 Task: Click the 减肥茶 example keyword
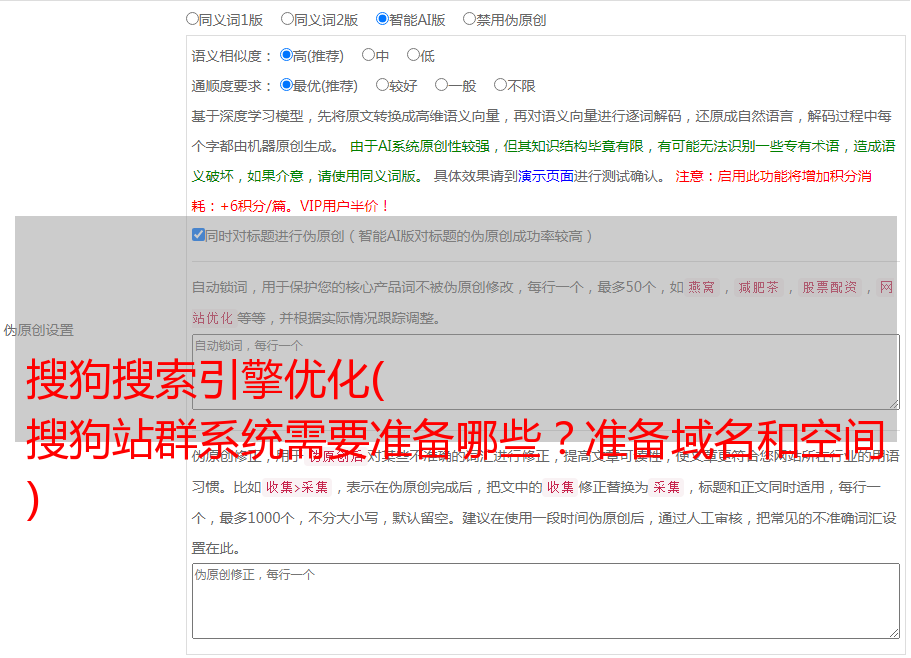click(x=758, y=287)
